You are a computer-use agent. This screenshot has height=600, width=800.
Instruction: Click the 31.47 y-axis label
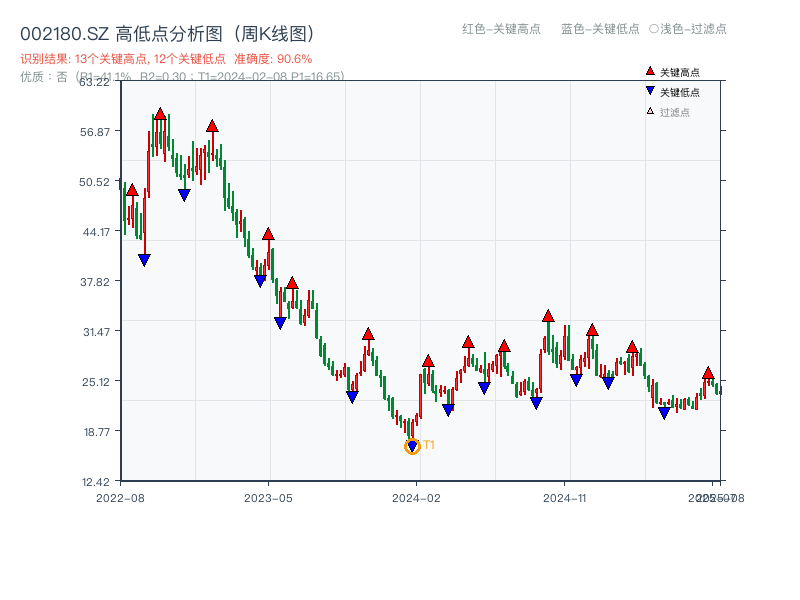pyautogui.click(x=96, y=332)
